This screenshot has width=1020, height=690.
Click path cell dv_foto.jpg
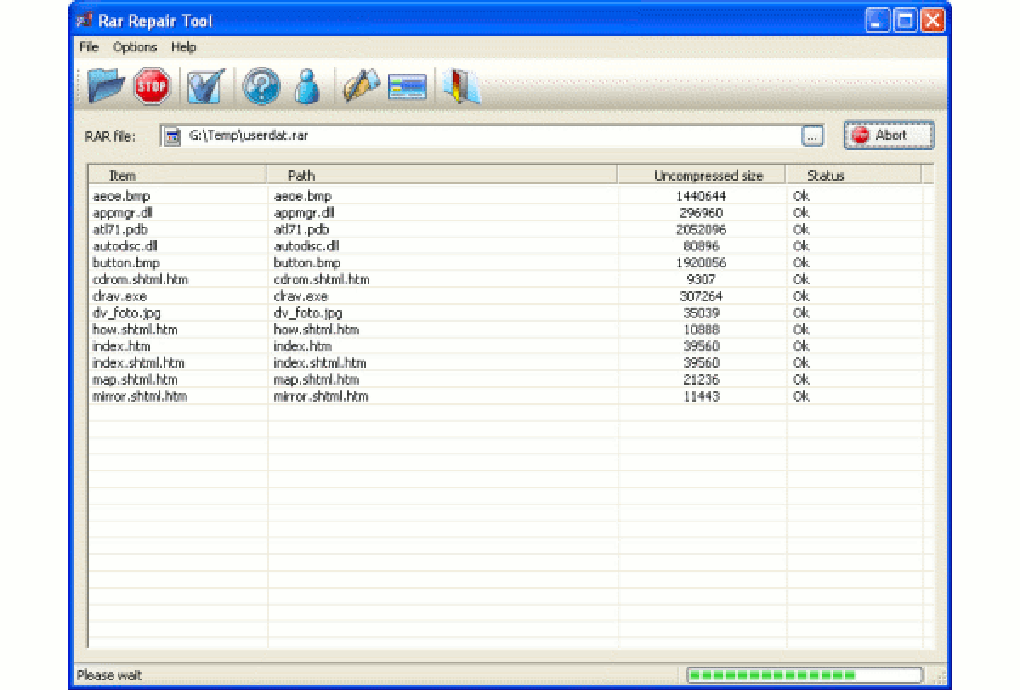pos(308,313)
